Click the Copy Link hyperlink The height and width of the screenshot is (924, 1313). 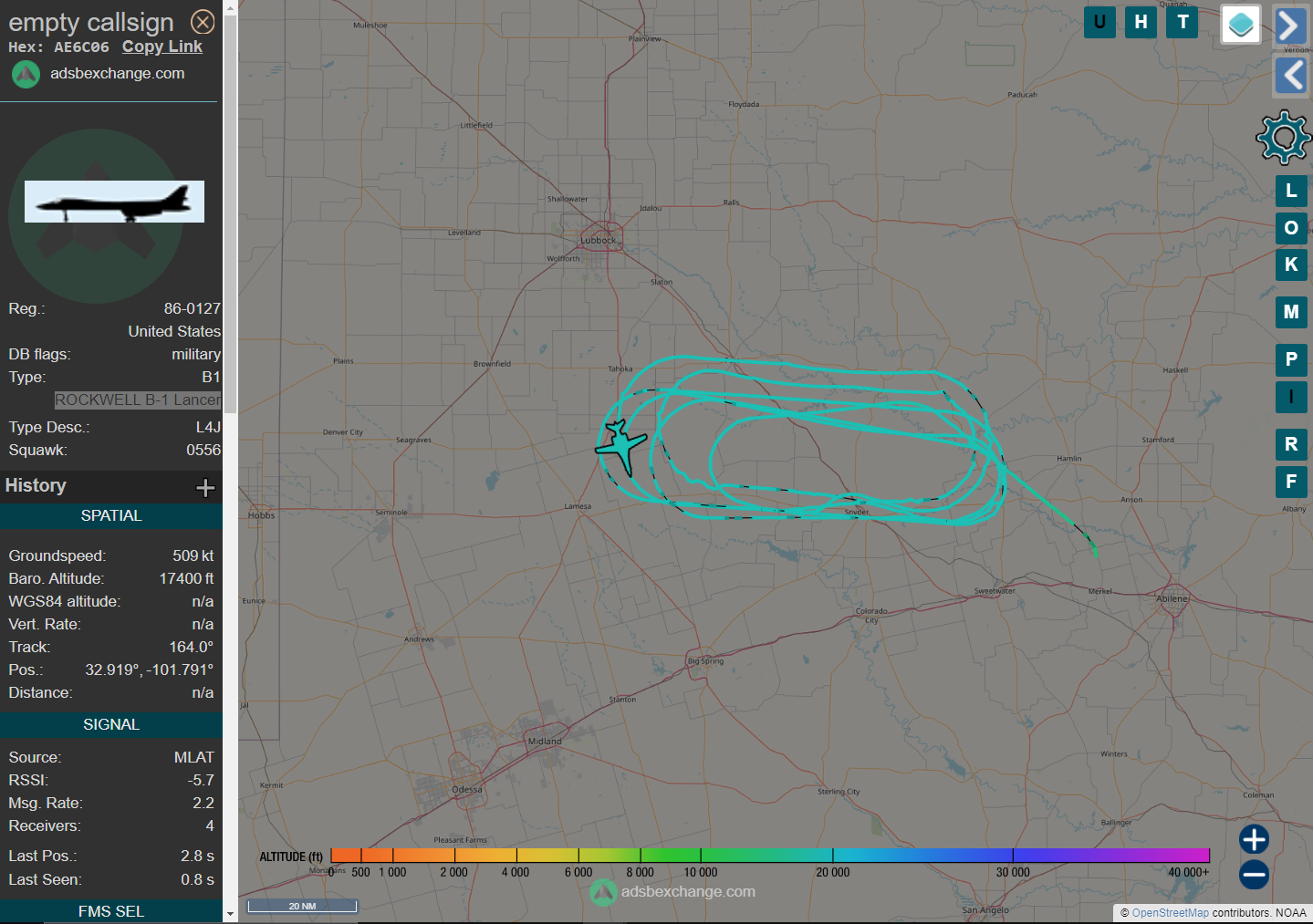tap(162, 47)
